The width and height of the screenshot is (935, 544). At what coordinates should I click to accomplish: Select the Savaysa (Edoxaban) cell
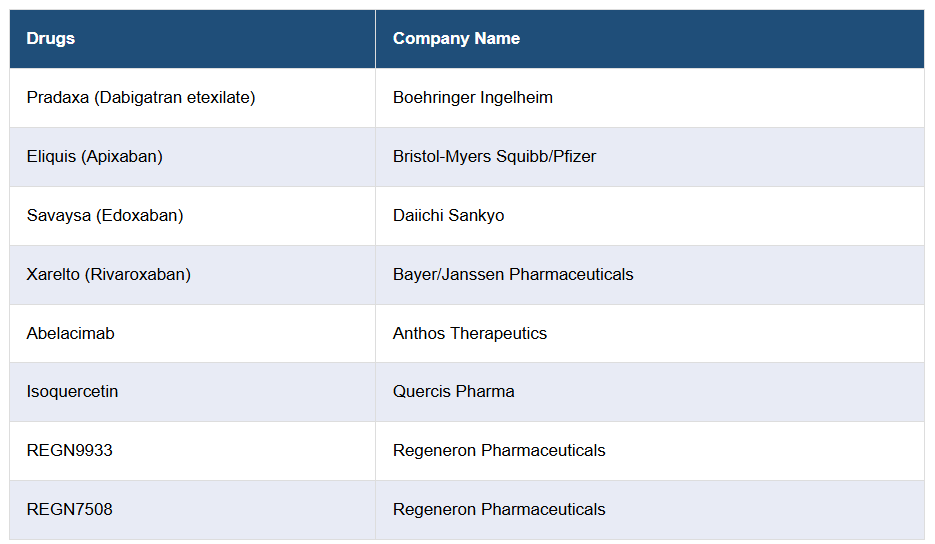pos(105,216)
